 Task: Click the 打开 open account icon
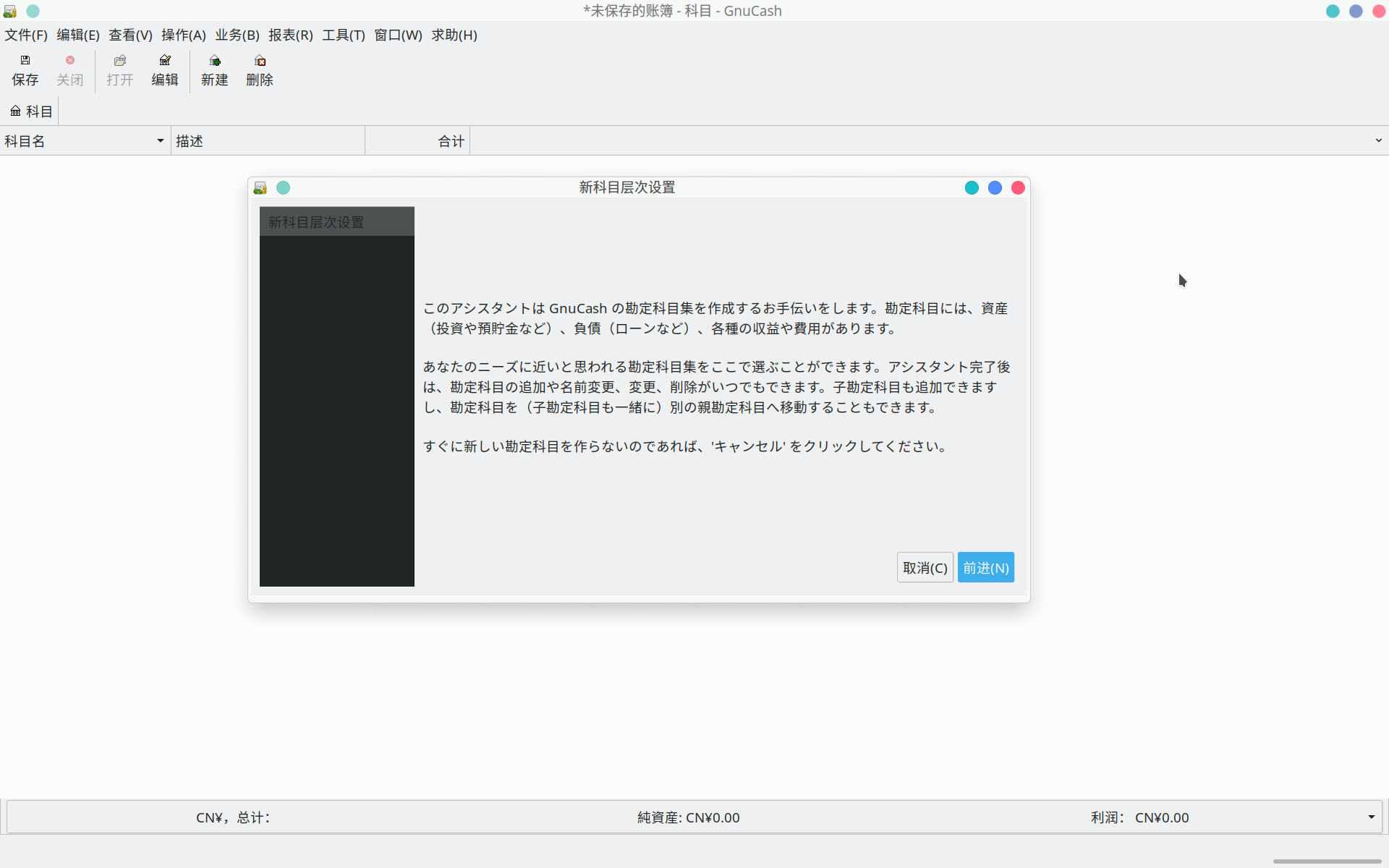click(x=120, y=61)
